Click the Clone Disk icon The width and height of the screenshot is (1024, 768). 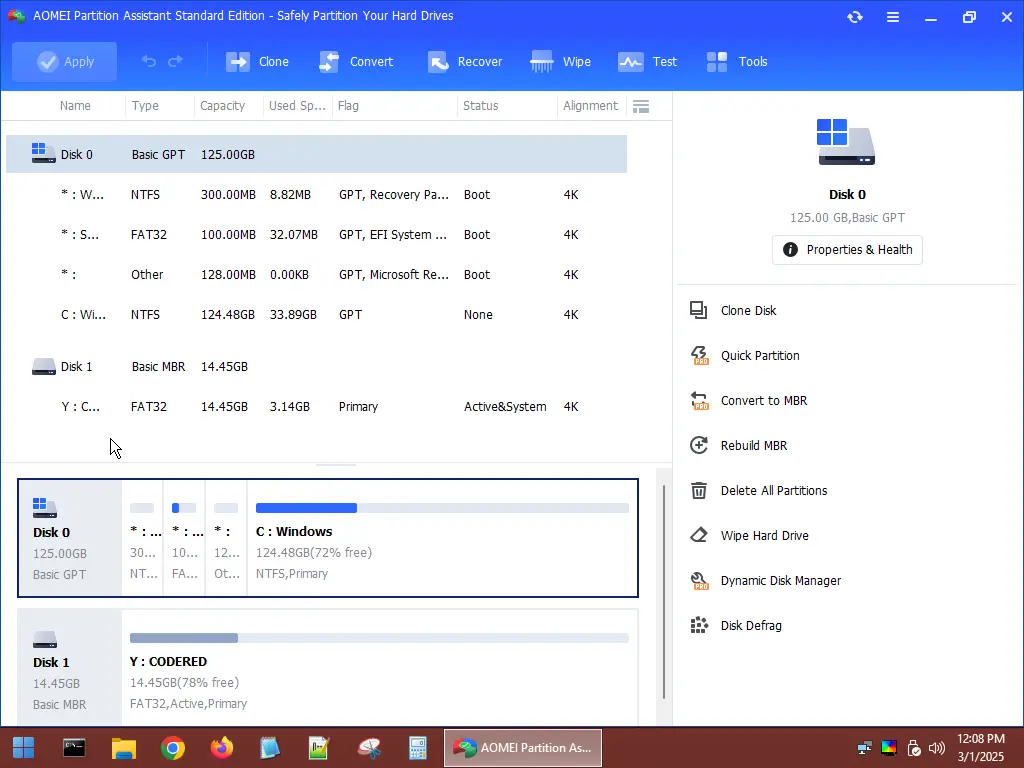tap(699, 310)
